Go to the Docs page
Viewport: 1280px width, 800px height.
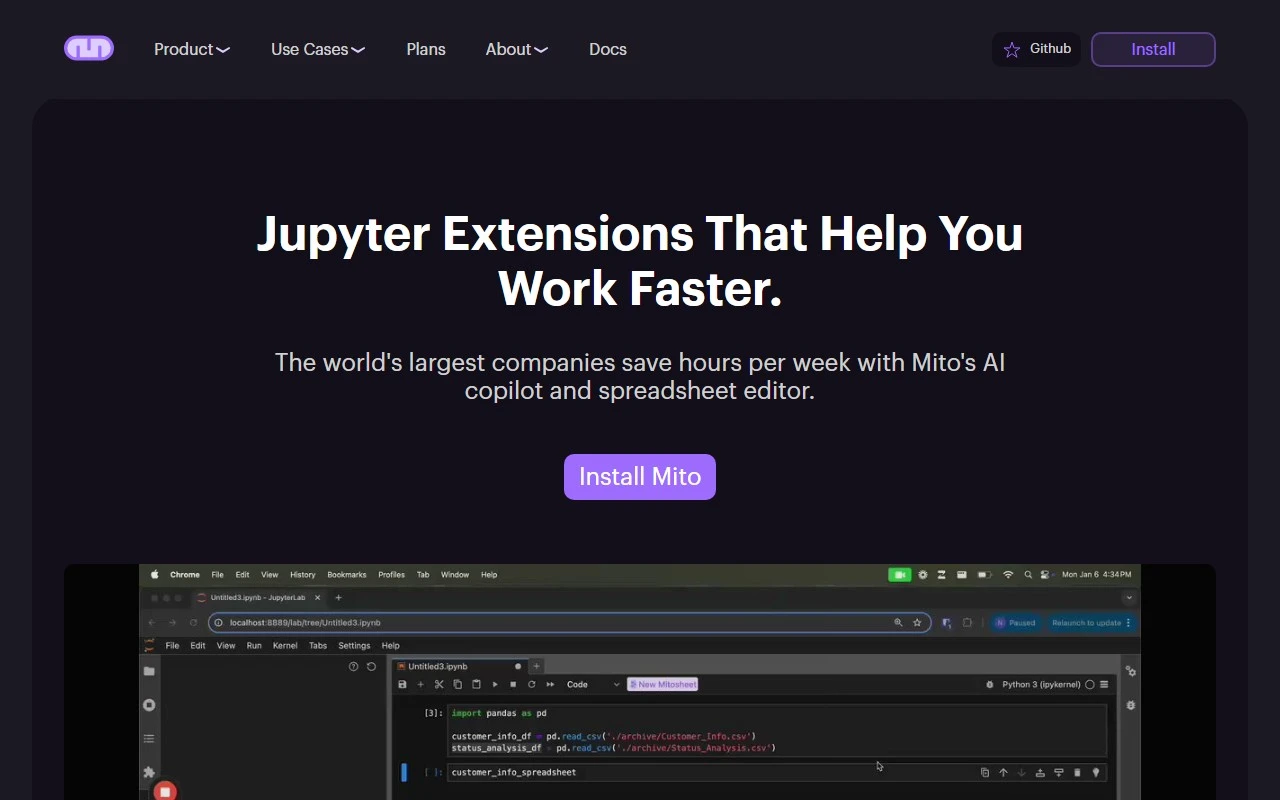coord(608,49)
